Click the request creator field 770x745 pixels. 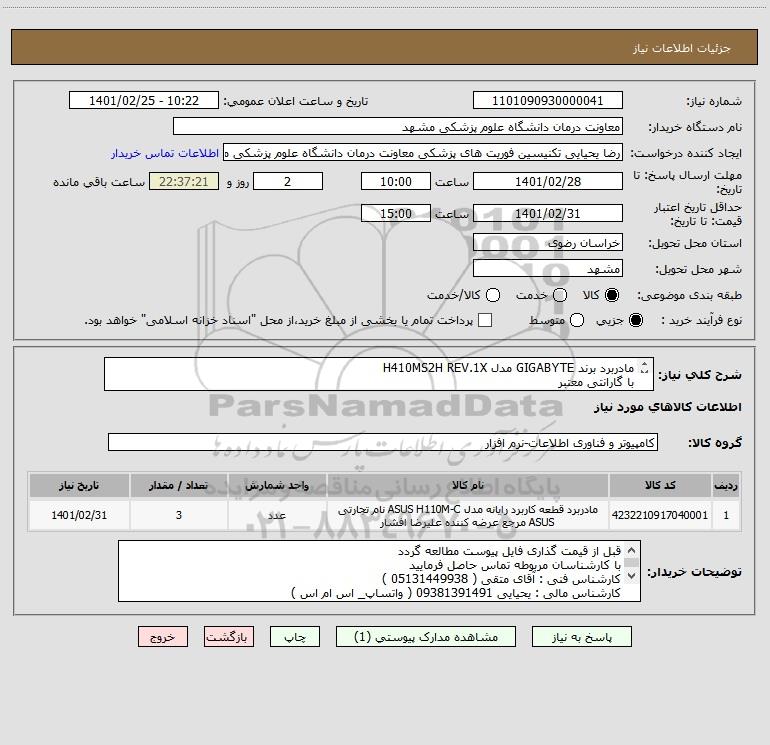423,153
